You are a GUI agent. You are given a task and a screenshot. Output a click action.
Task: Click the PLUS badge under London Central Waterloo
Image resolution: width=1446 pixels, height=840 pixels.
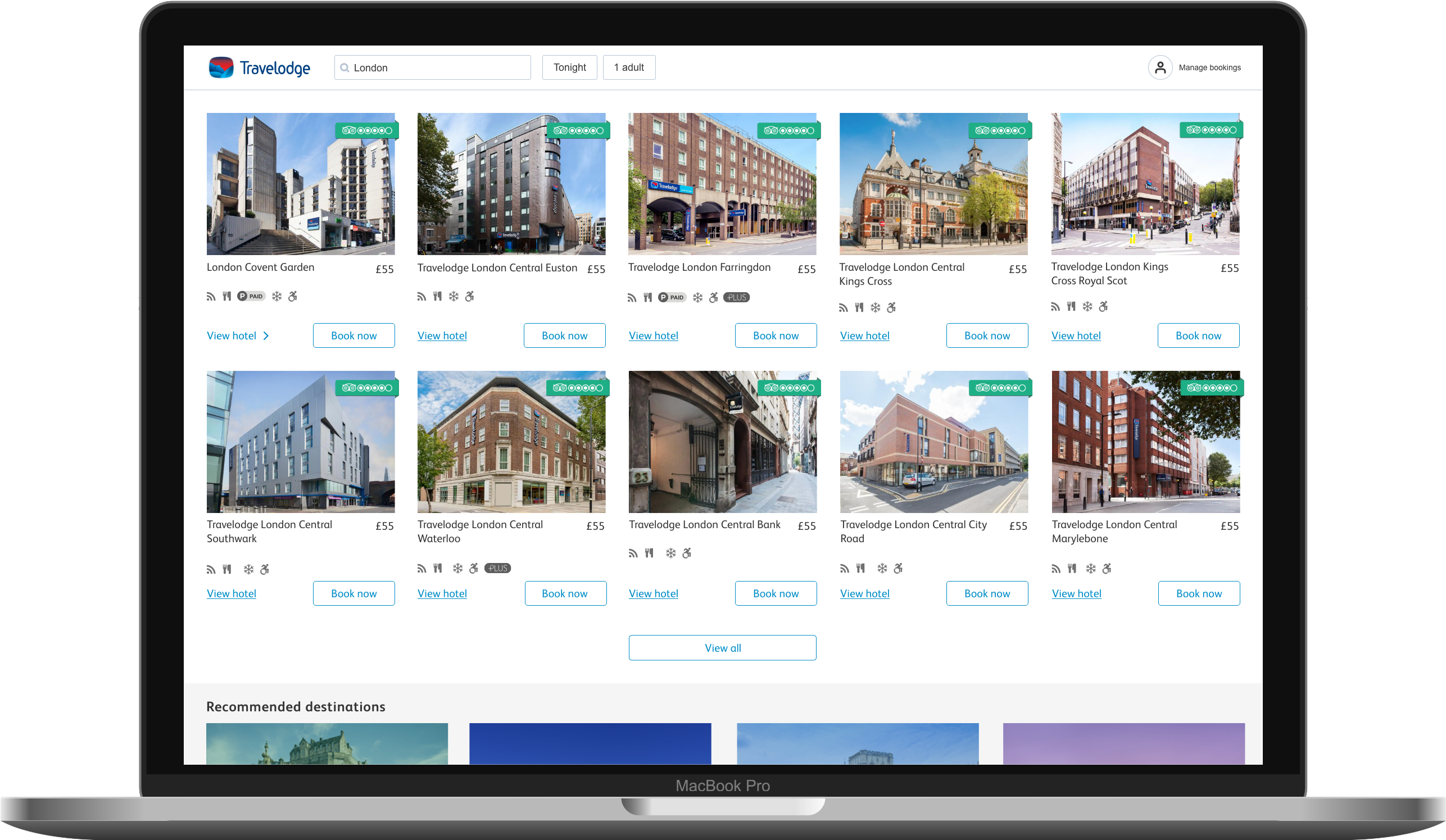497,569
